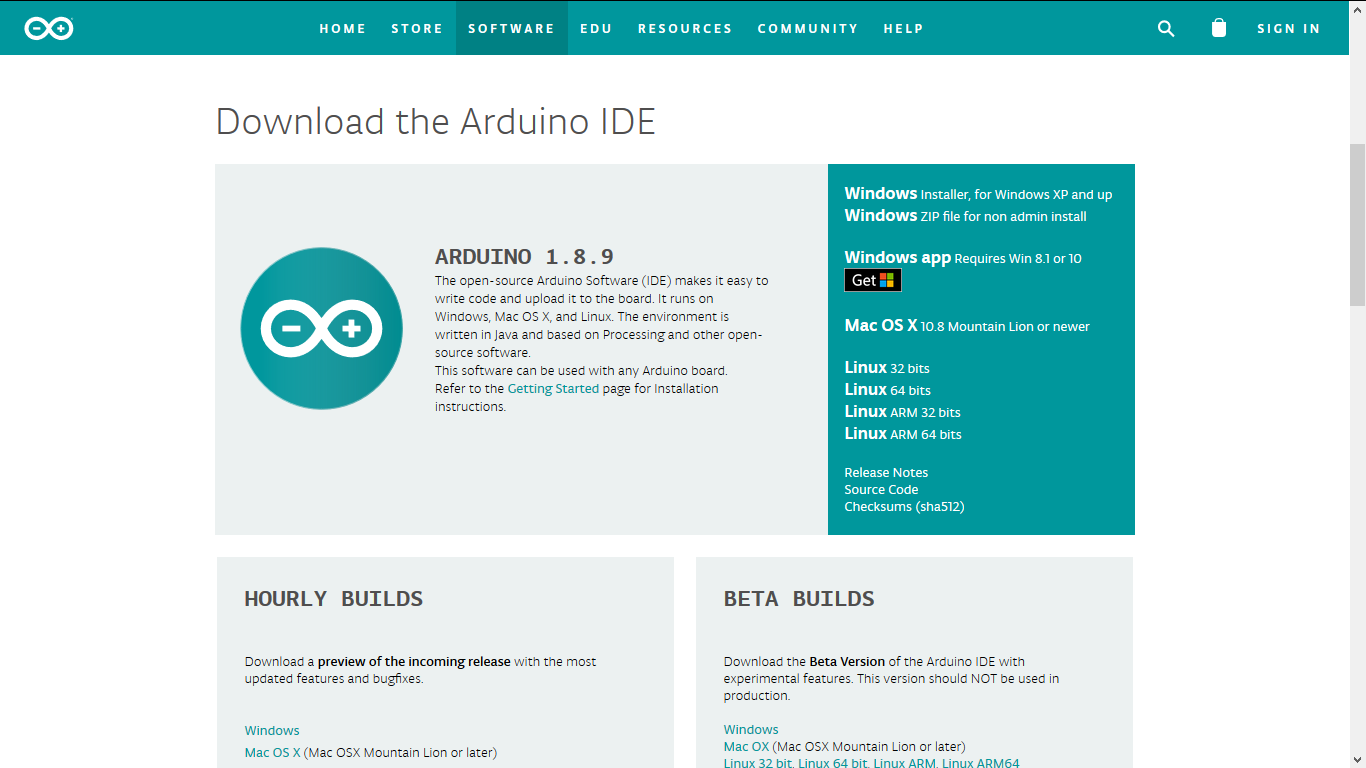Click the Microsoft Store Get badge
Image resolution: width=1366 pixels, height=768 pixels.
tap(873, 281)
